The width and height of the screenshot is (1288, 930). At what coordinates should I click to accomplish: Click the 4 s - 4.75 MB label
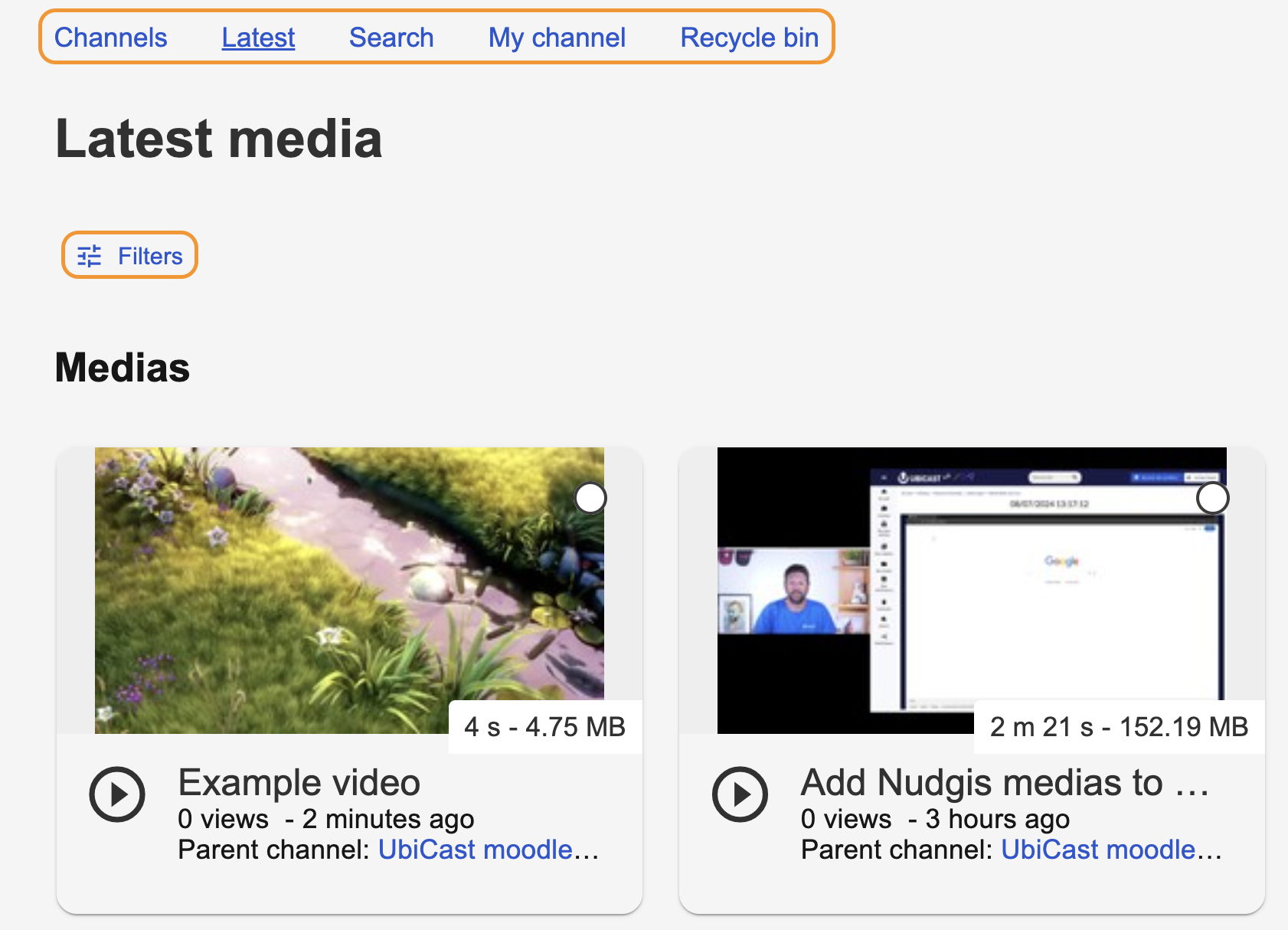545,727
